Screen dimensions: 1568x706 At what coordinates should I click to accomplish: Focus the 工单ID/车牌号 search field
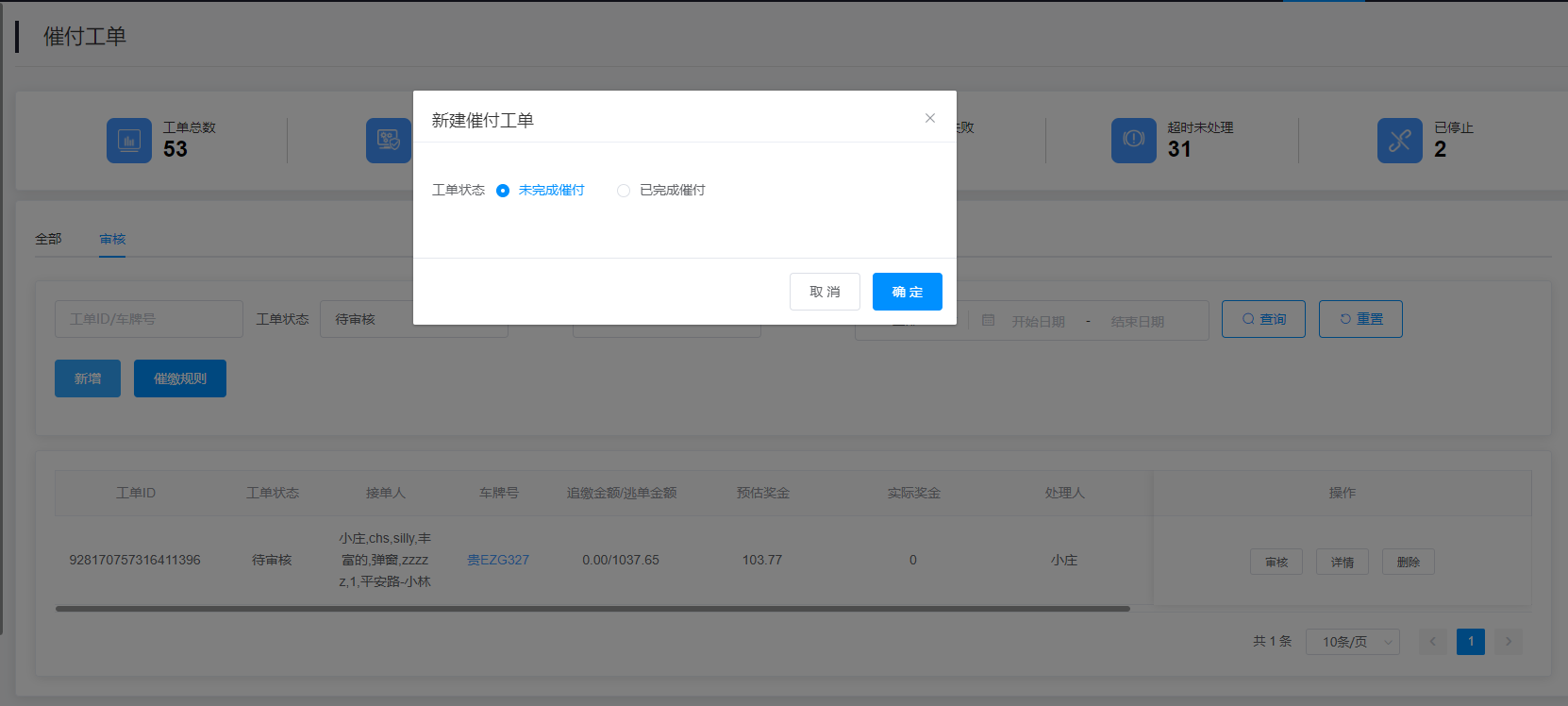tap(149, 319)
